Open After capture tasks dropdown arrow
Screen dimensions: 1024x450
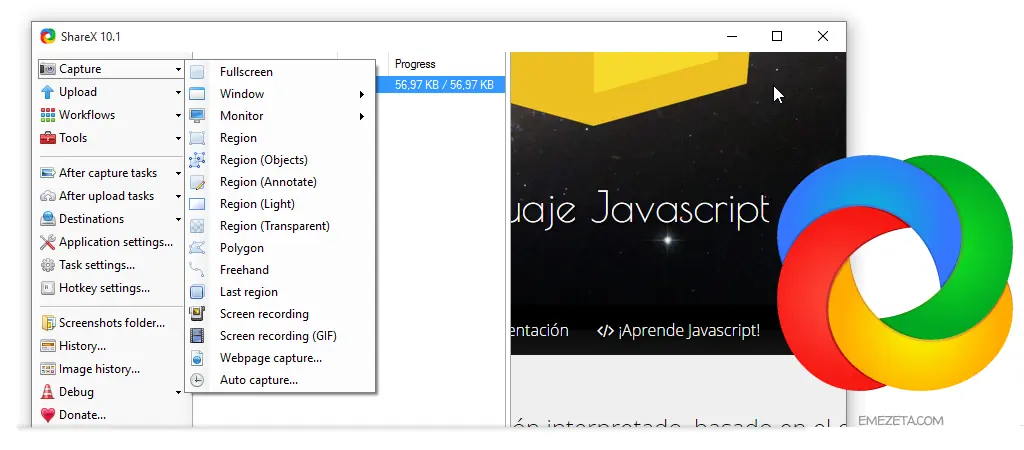pyautogui.click(x=178, y=174)
